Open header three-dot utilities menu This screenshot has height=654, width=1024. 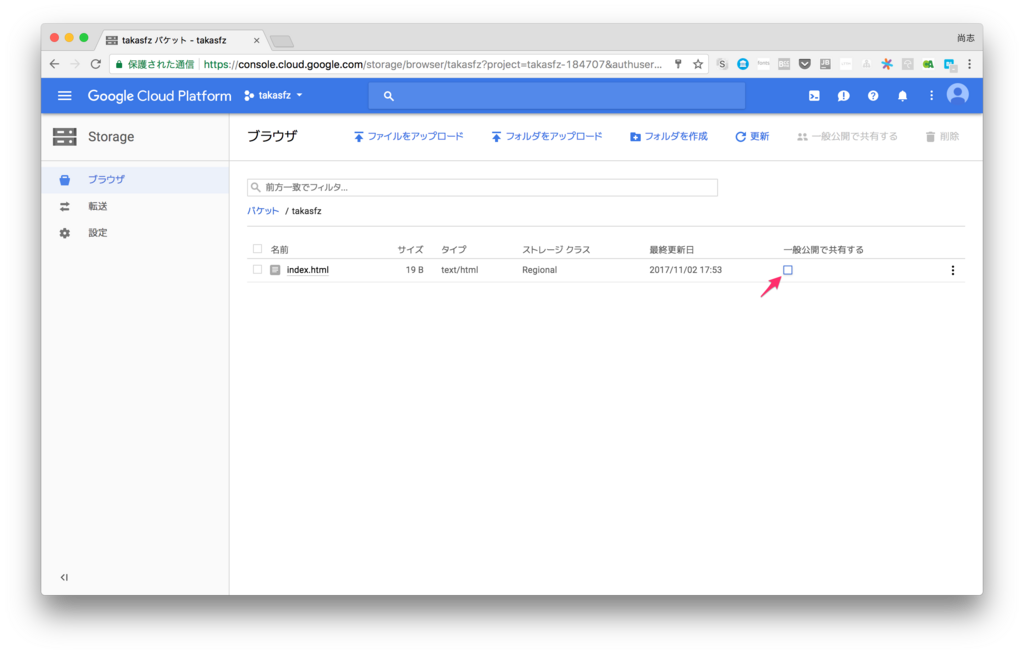coord(931,96)
